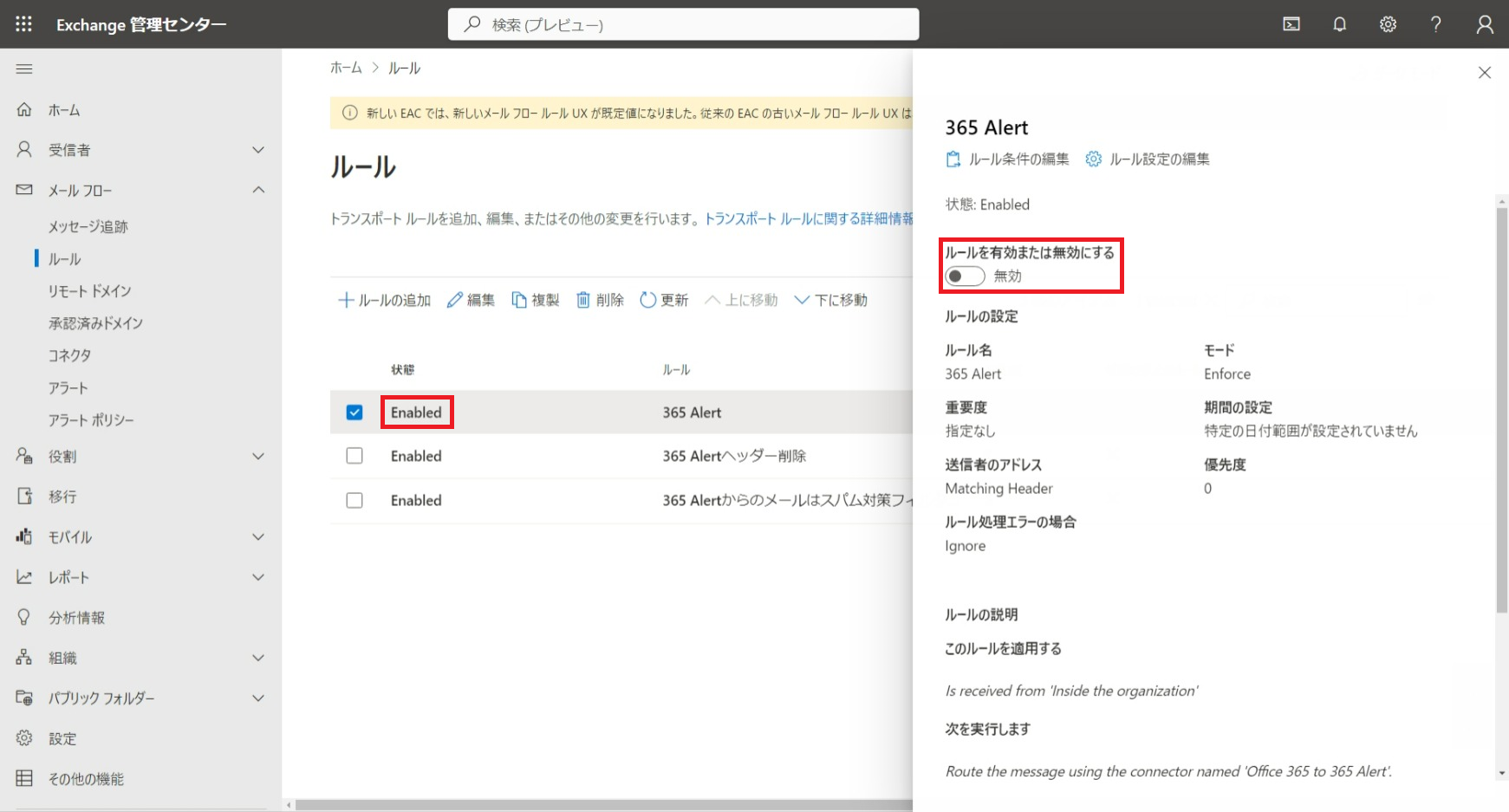Screen dimensions: 1509x812
Task: Check the 365 Alertヘッダー削除 rule checkbox
Action: [354, 456]
